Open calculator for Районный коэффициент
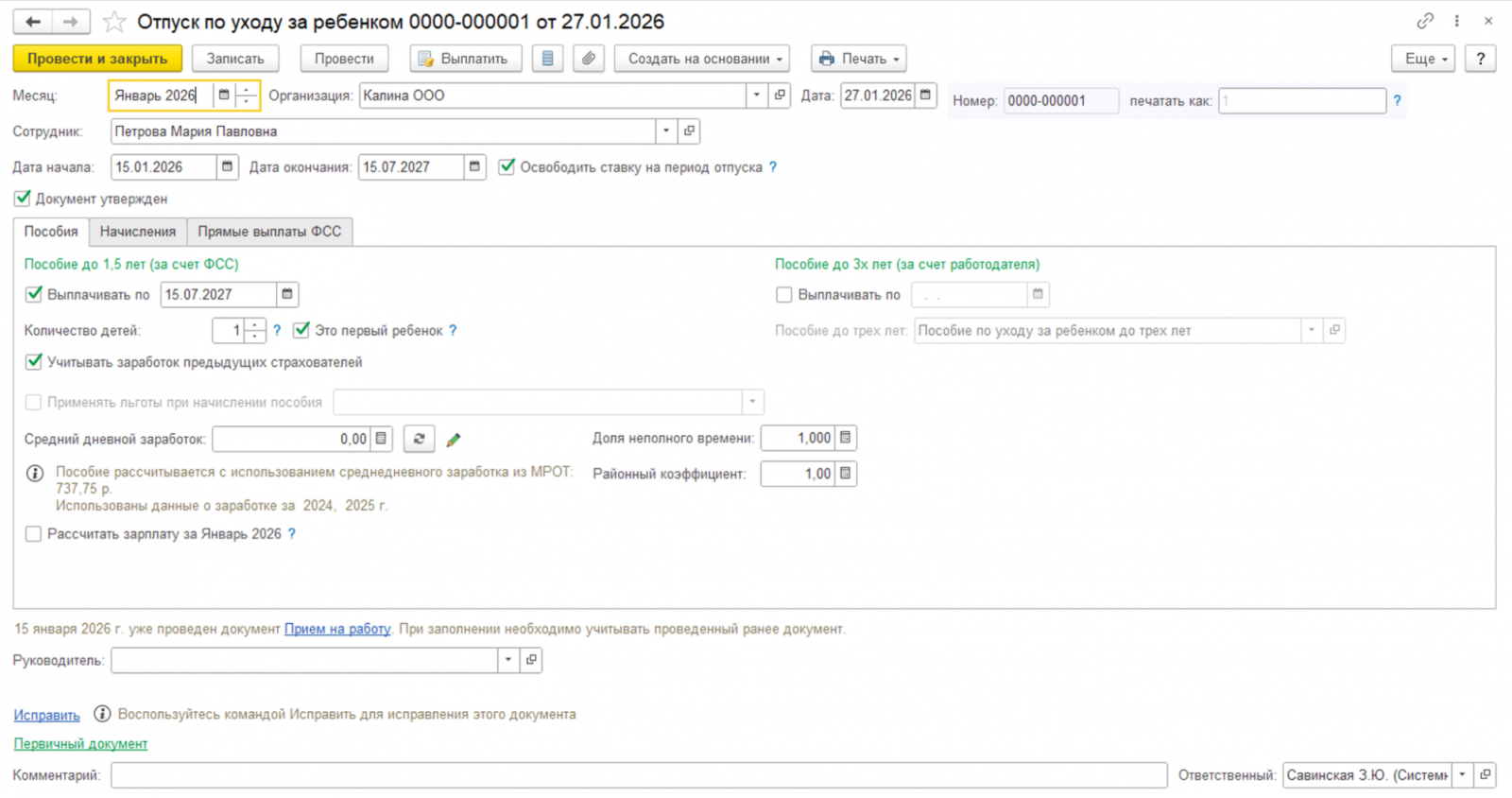 click(x=846, y=474)
